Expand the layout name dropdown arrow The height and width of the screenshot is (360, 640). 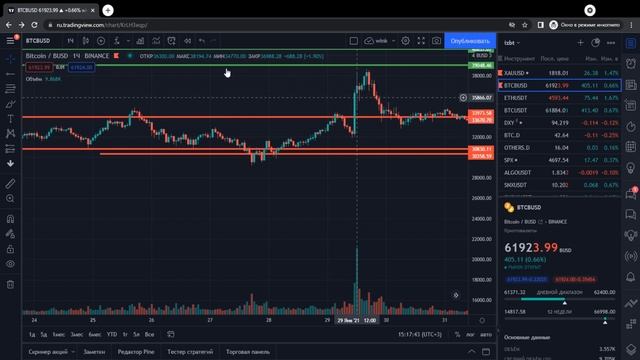coord(393,41)
